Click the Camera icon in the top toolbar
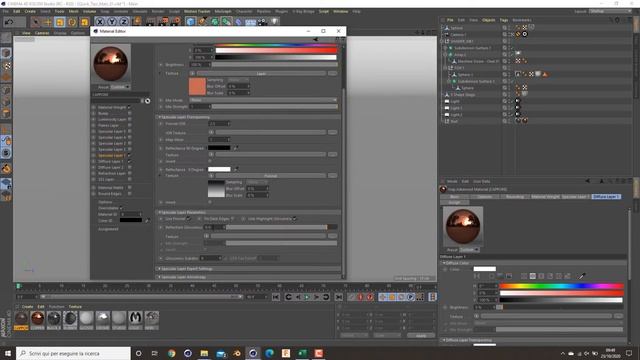 262,22
